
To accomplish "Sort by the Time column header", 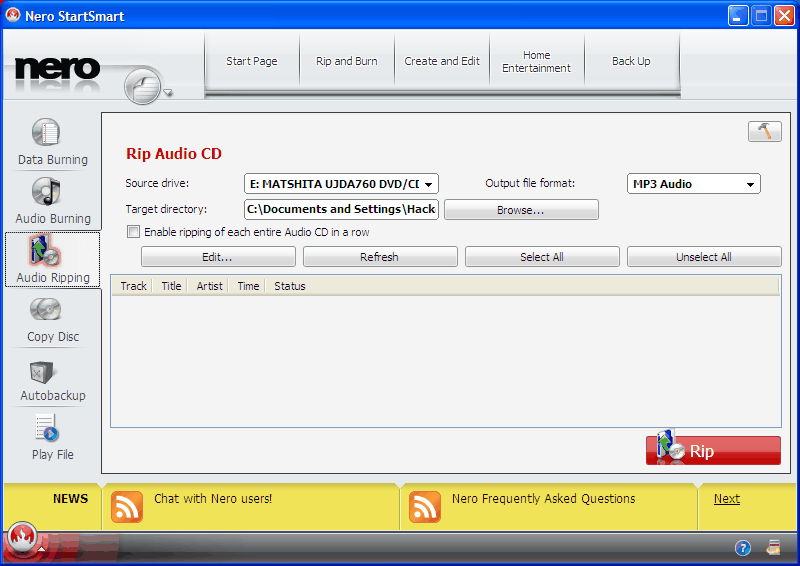I will pyautogui.click(x=247, y=286).
